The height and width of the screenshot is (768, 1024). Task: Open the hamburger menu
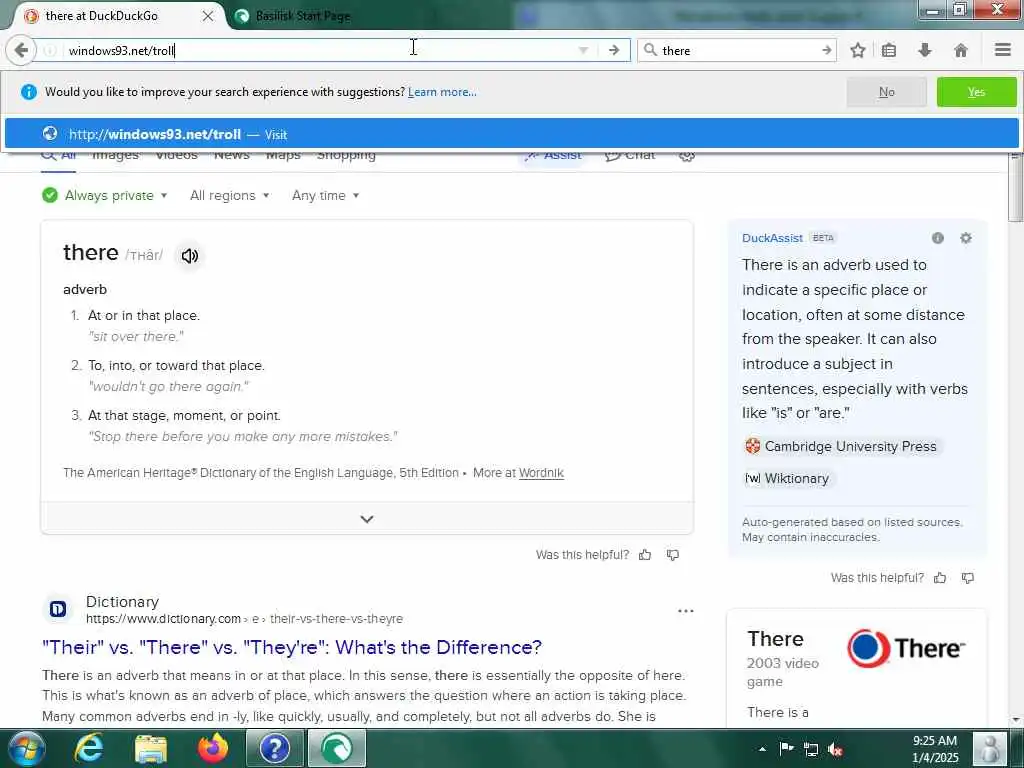pos(1003,50)
